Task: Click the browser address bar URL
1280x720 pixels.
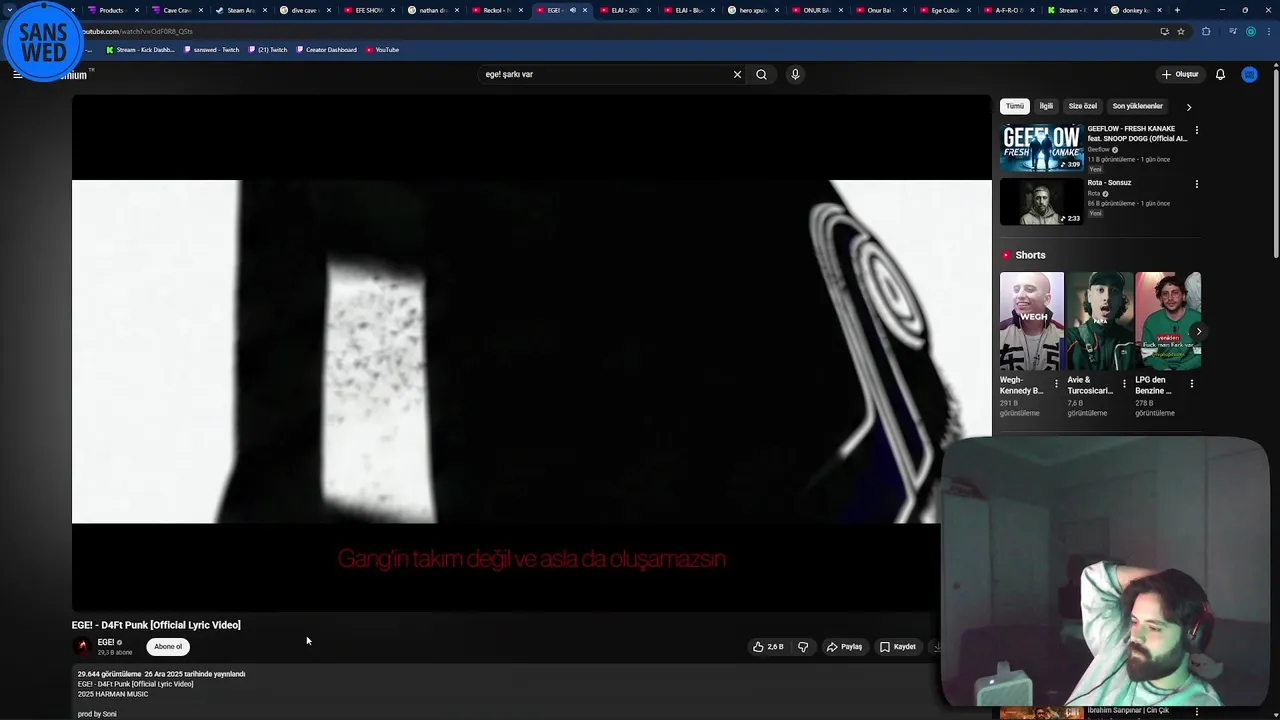Action: click(136, 31)
